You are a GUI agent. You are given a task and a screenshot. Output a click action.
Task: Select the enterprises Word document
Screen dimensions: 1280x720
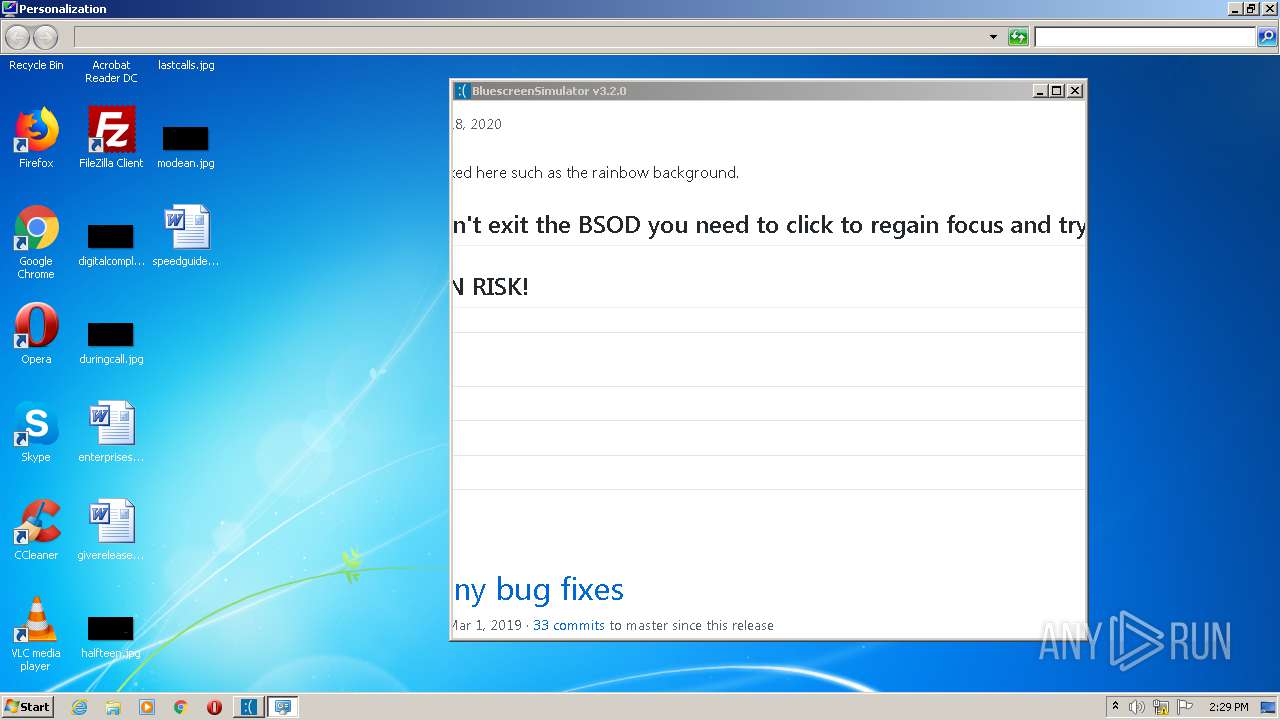pyautogui.click(x=111, y=432)
